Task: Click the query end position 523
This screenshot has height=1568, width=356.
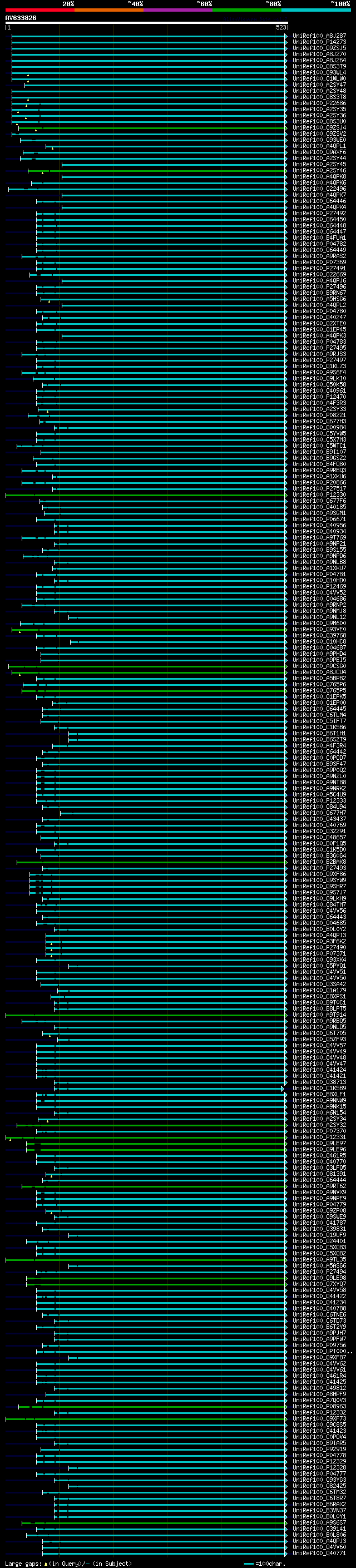Action: [280, 27]
